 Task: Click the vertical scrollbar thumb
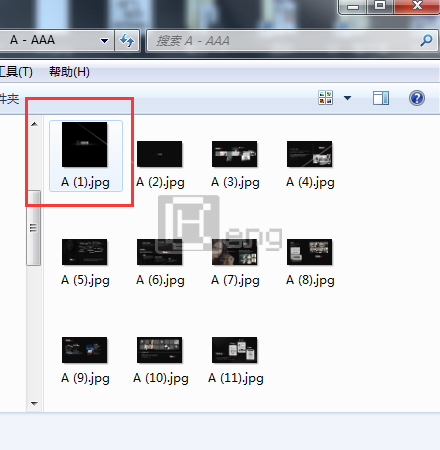point(33,228)
